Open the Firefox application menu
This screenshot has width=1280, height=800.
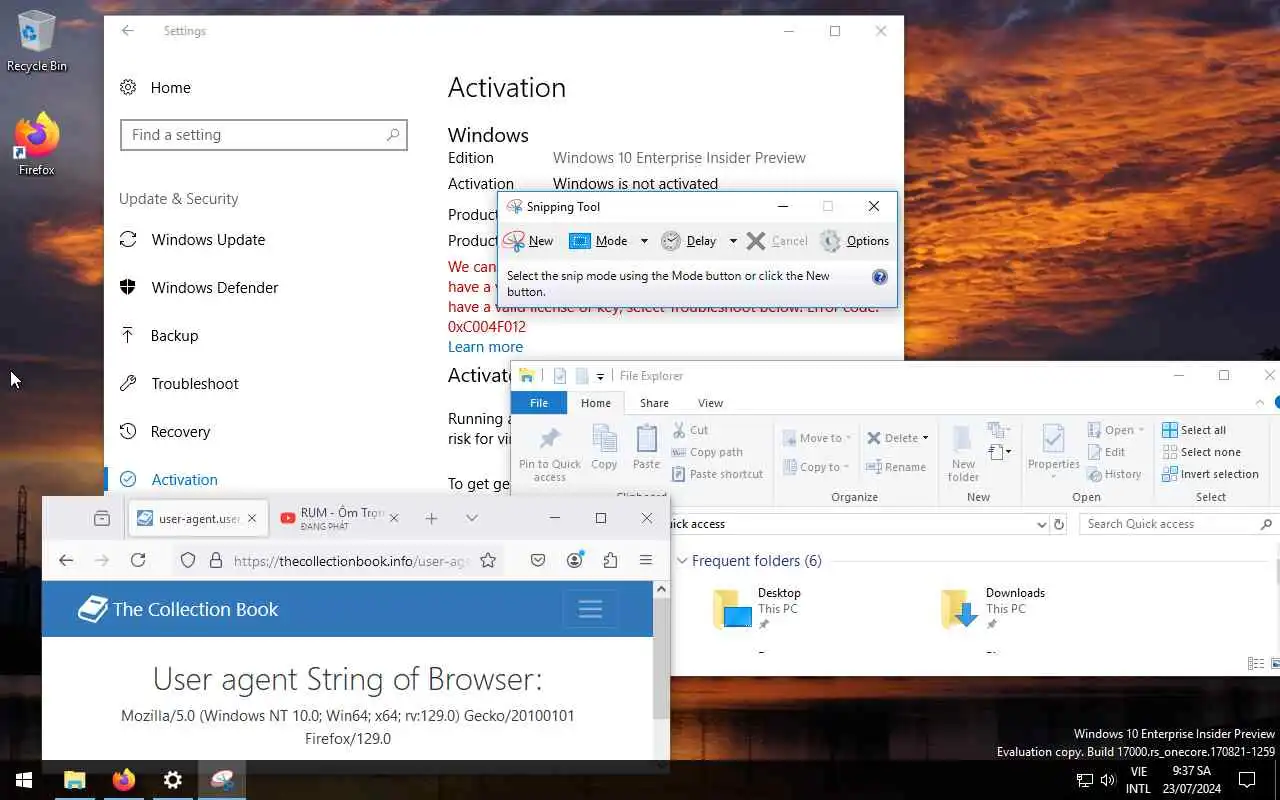tap(646, 561)
